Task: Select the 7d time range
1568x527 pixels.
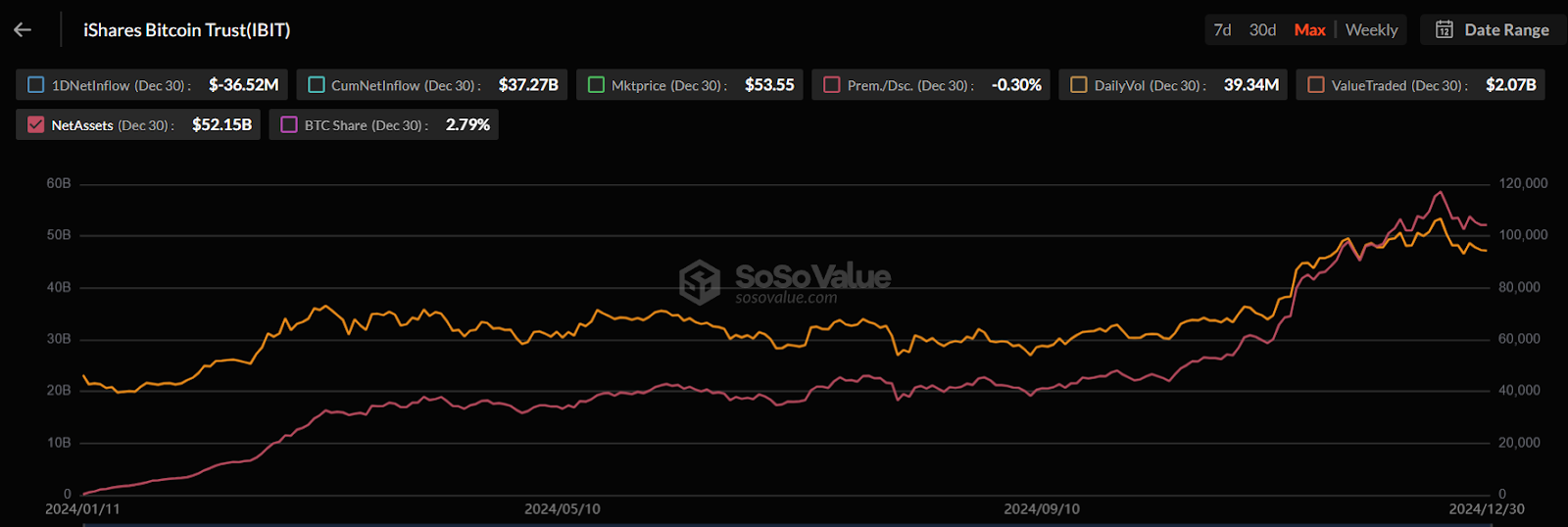Action: click(x=1222, y=30)
